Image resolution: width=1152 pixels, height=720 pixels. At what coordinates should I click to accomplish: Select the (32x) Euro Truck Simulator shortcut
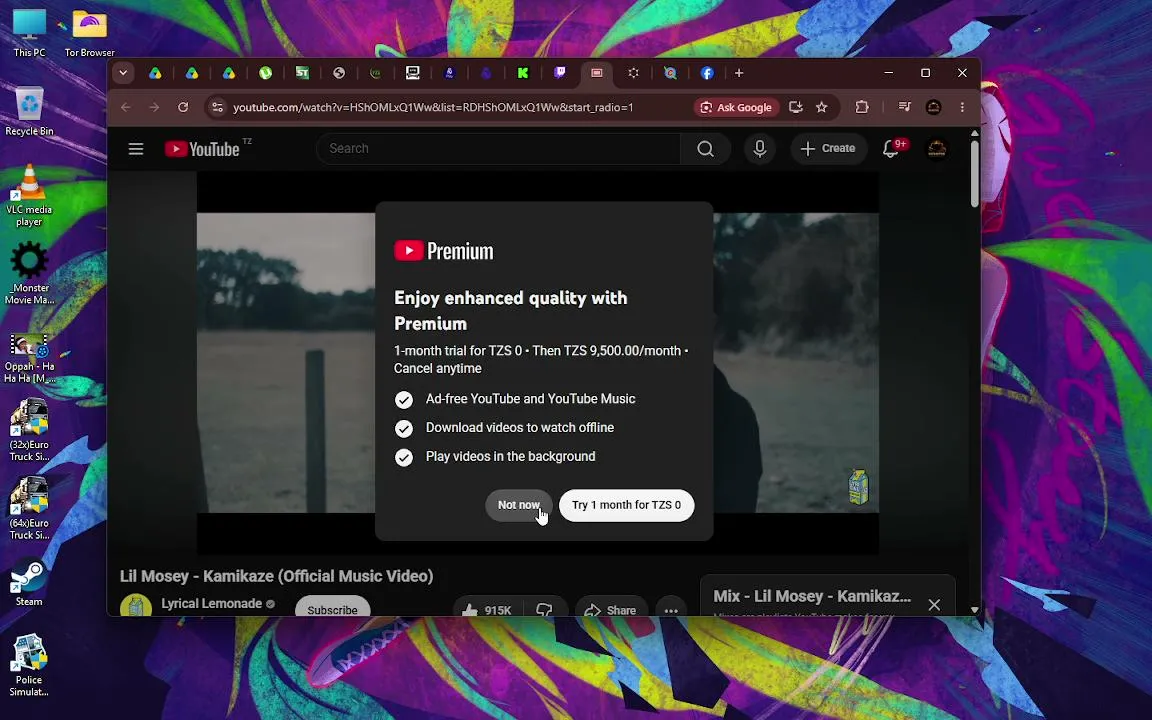click(29, 431)
